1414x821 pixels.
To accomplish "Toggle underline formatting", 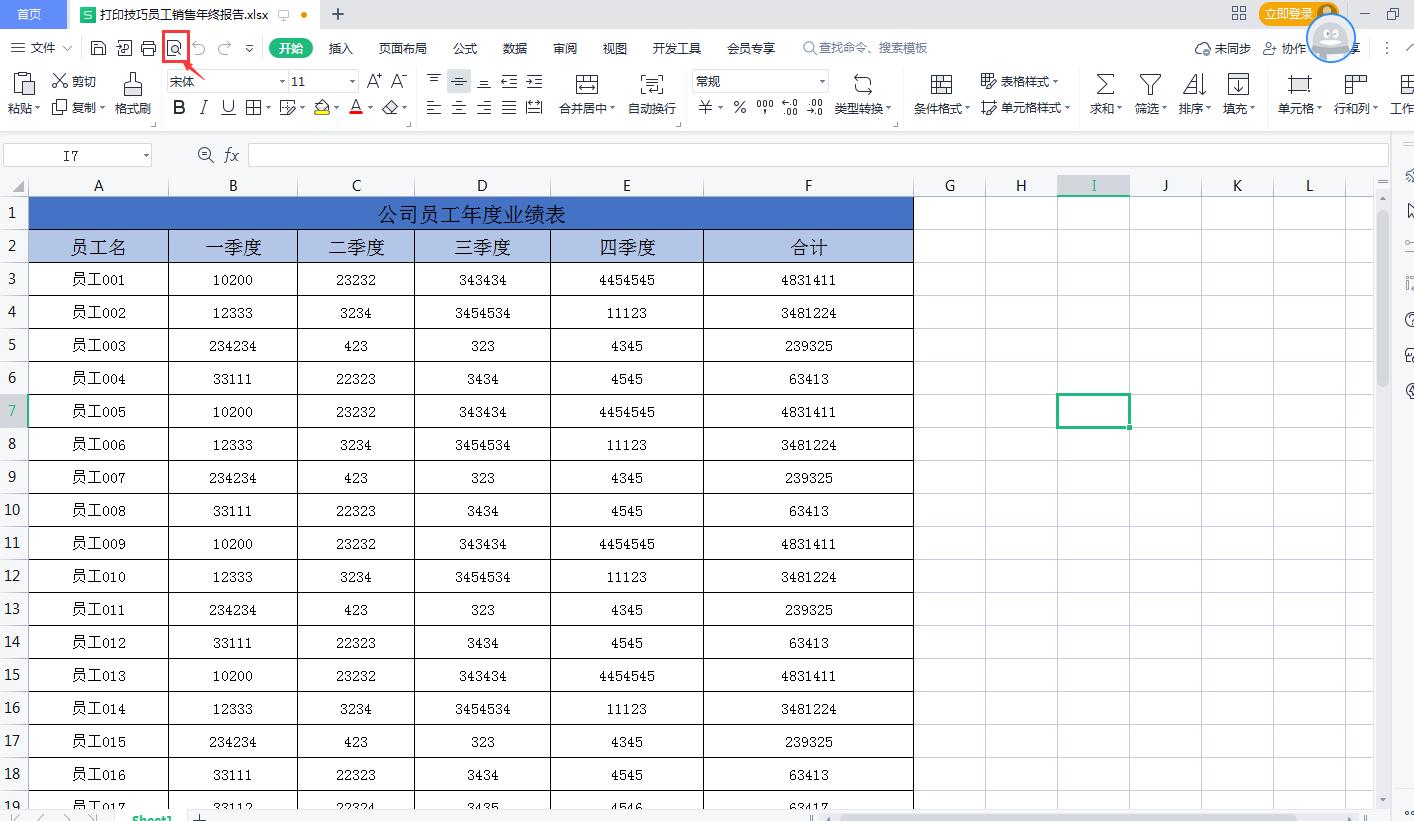I will [228, 107].
